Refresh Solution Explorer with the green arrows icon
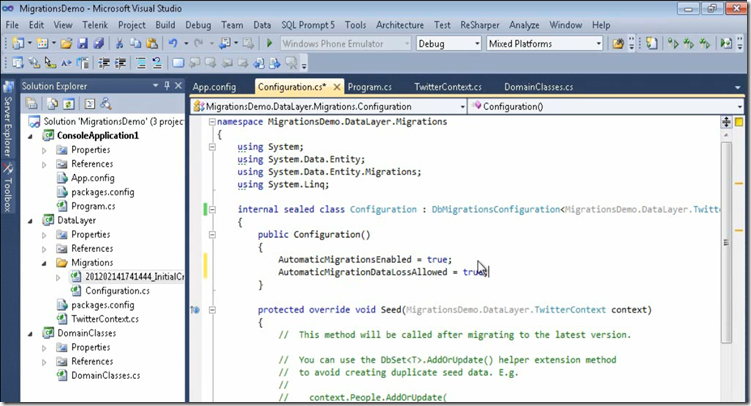 tap(69, 103)
